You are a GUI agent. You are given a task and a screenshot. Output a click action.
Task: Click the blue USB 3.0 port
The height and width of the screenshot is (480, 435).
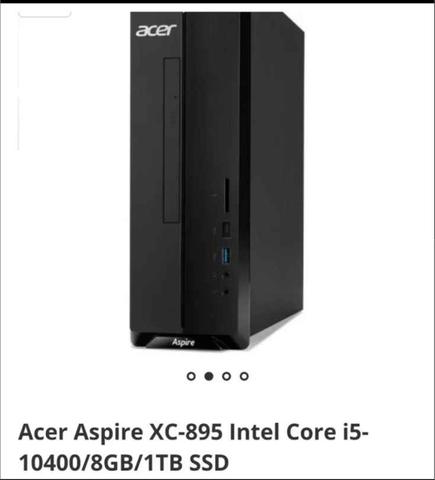click(x=226, y=255)
